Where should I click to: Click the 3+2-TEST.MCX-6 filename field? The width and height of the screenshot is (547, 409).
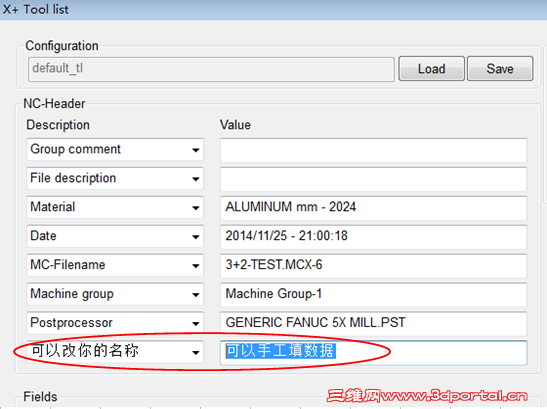tap(373, 266)
